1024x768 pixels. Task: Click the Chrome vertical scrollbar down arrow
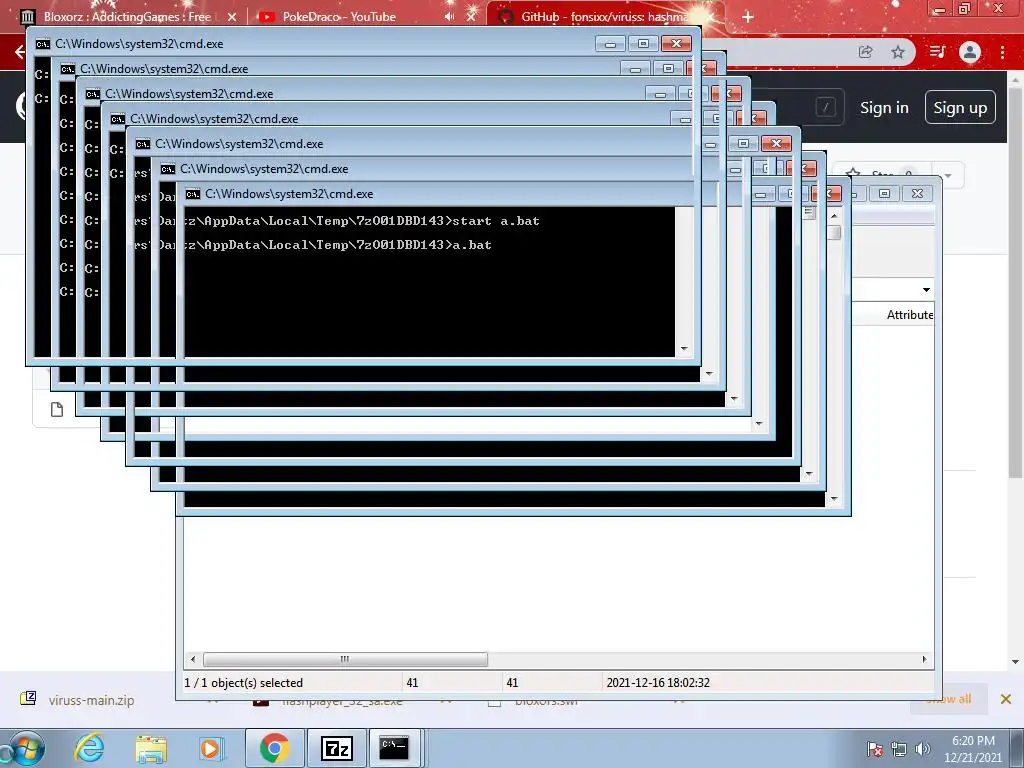pos(1015,662)
